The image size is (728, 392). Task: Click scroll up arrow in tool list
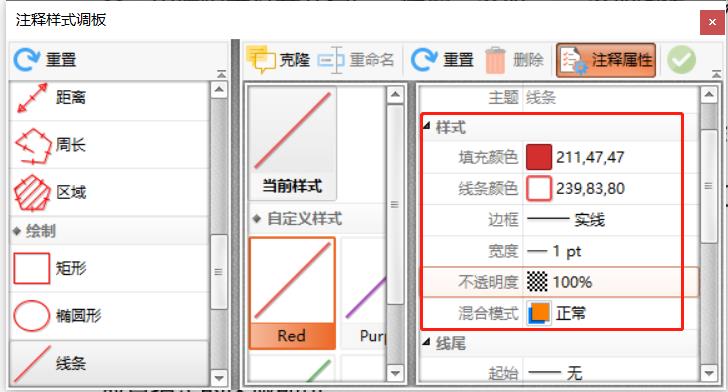tap(219, 89)
